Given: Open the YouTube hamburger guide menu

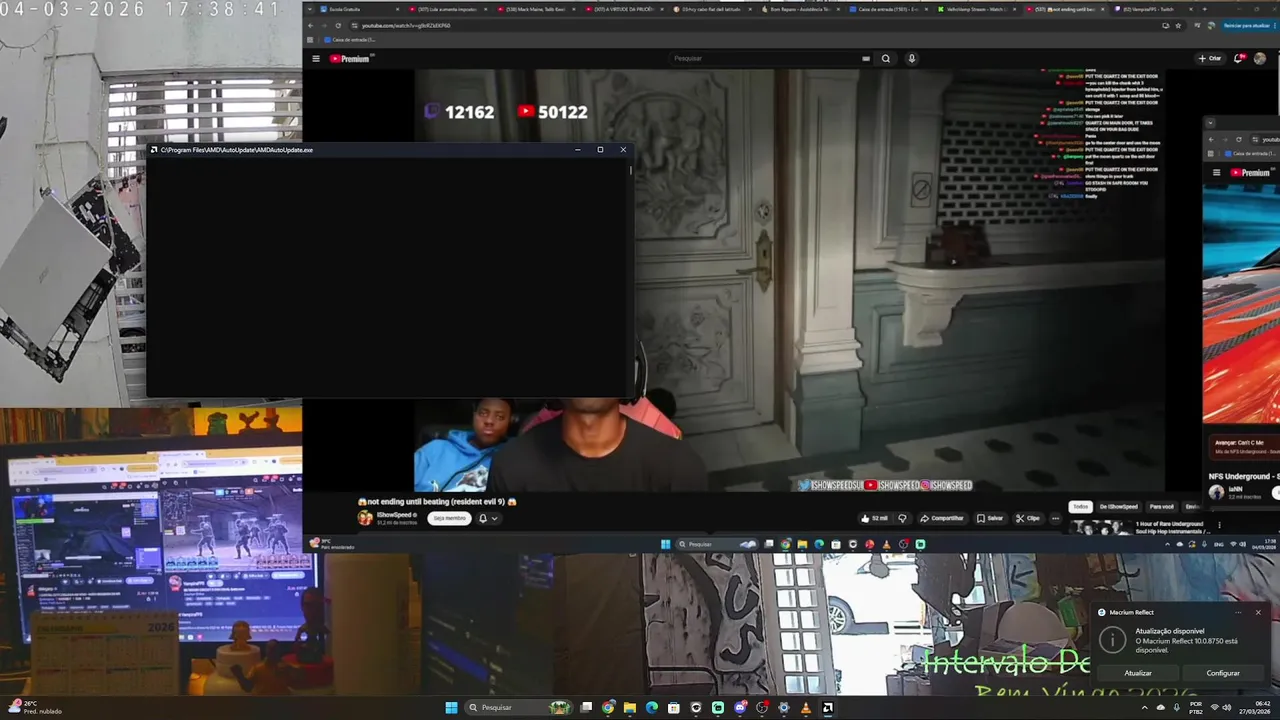Looking at the screenshot, I should [316, 59].
